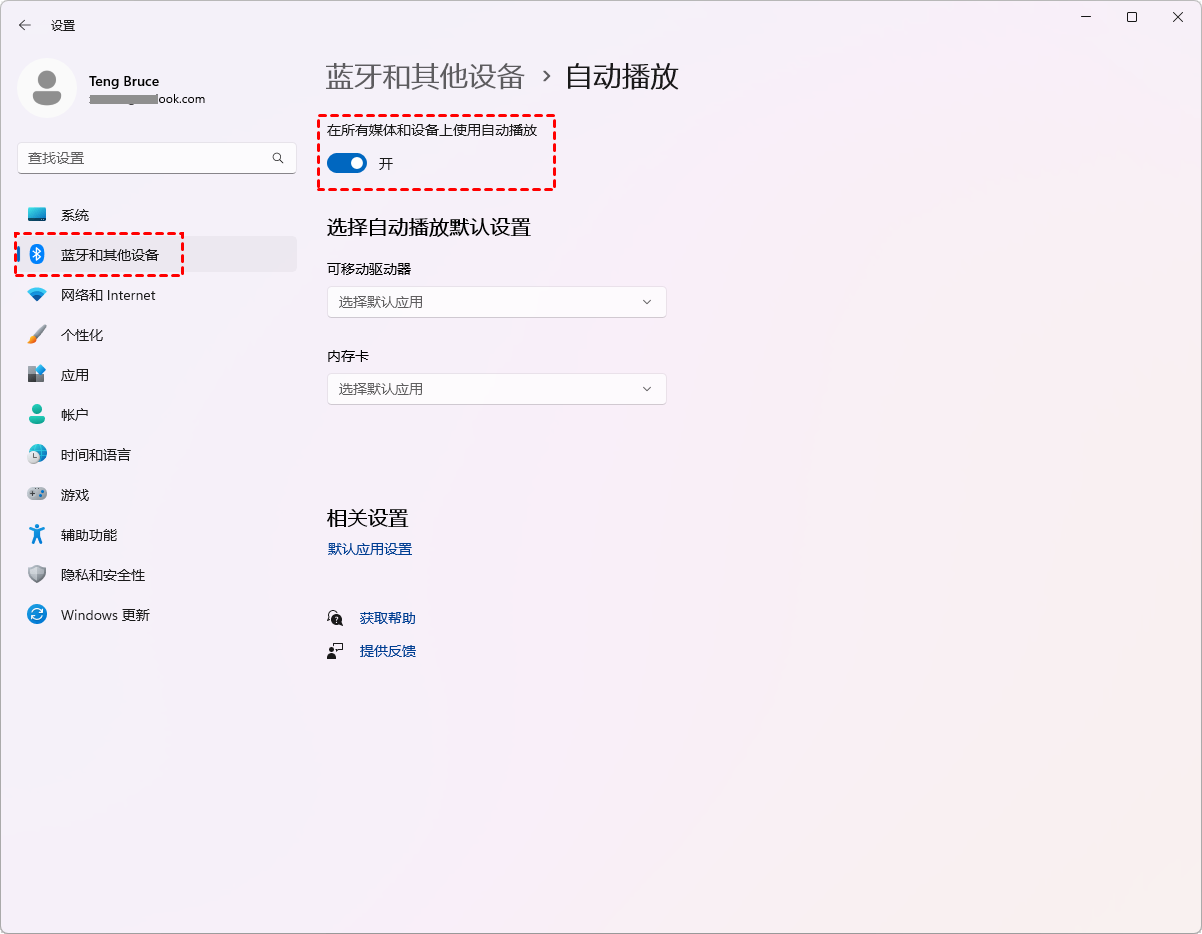Click the Windows 更新 sync icon
The height and width of the screenshot is (934, 1202).
[37, 615]
